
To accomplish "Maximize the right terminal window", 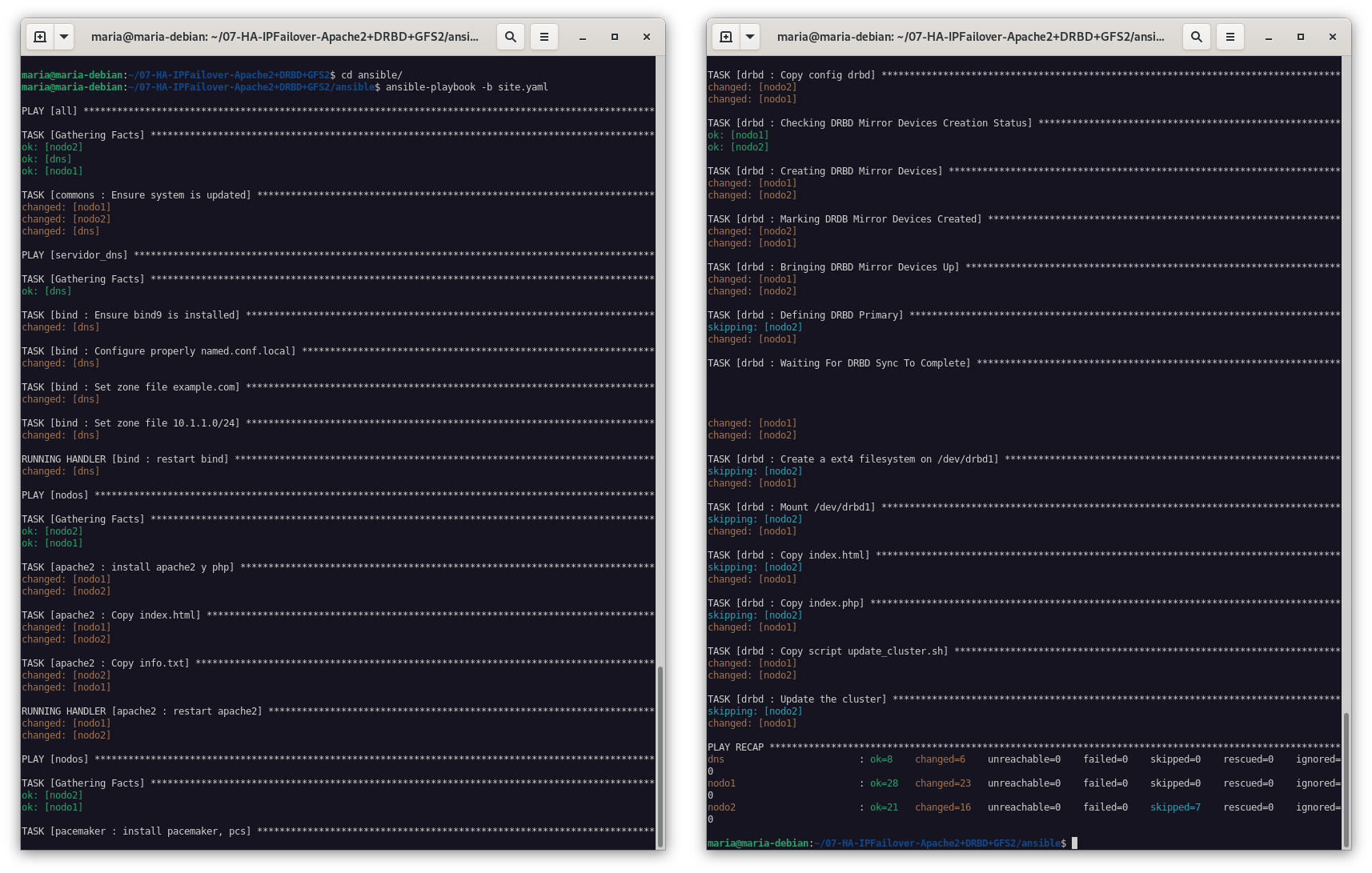I will coord(1301,37).
